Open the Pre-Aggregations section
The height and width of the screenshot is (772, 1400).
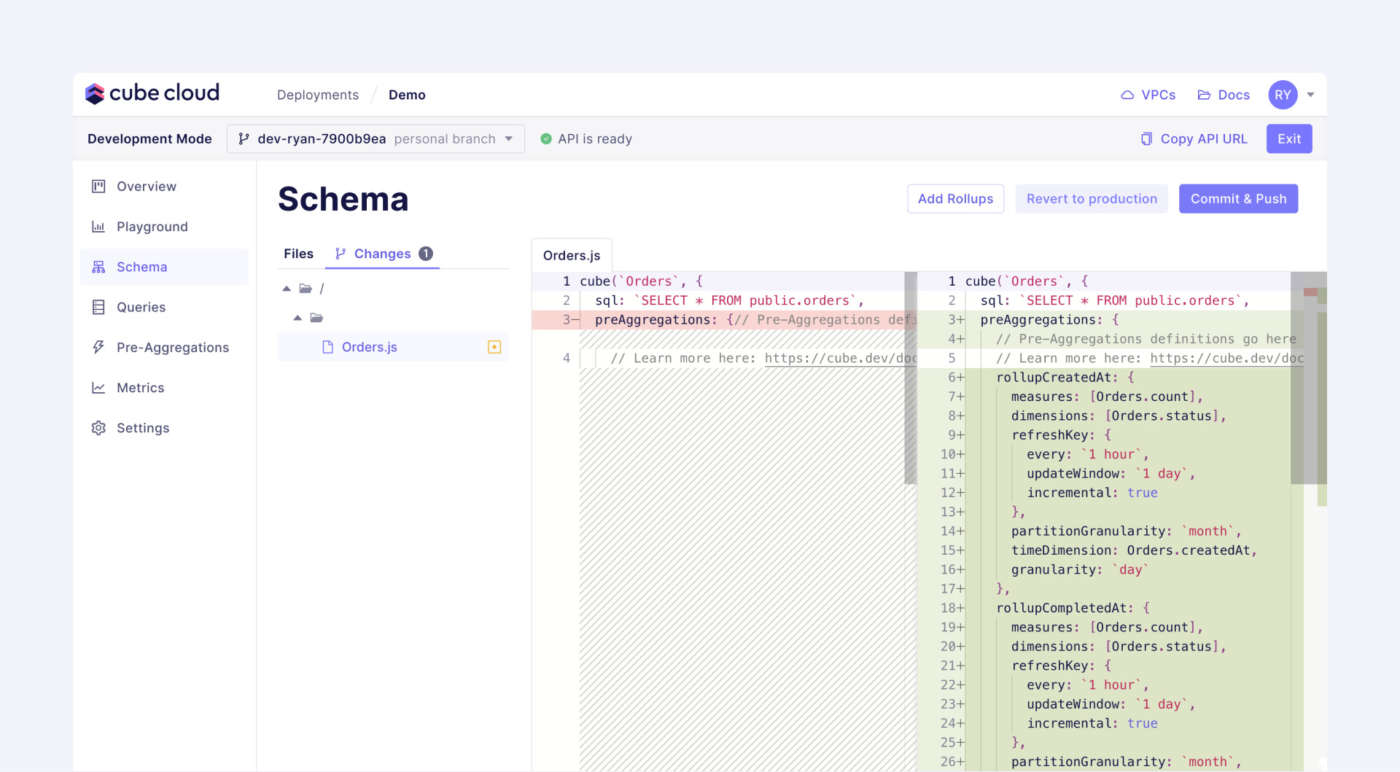coord(172,348)
